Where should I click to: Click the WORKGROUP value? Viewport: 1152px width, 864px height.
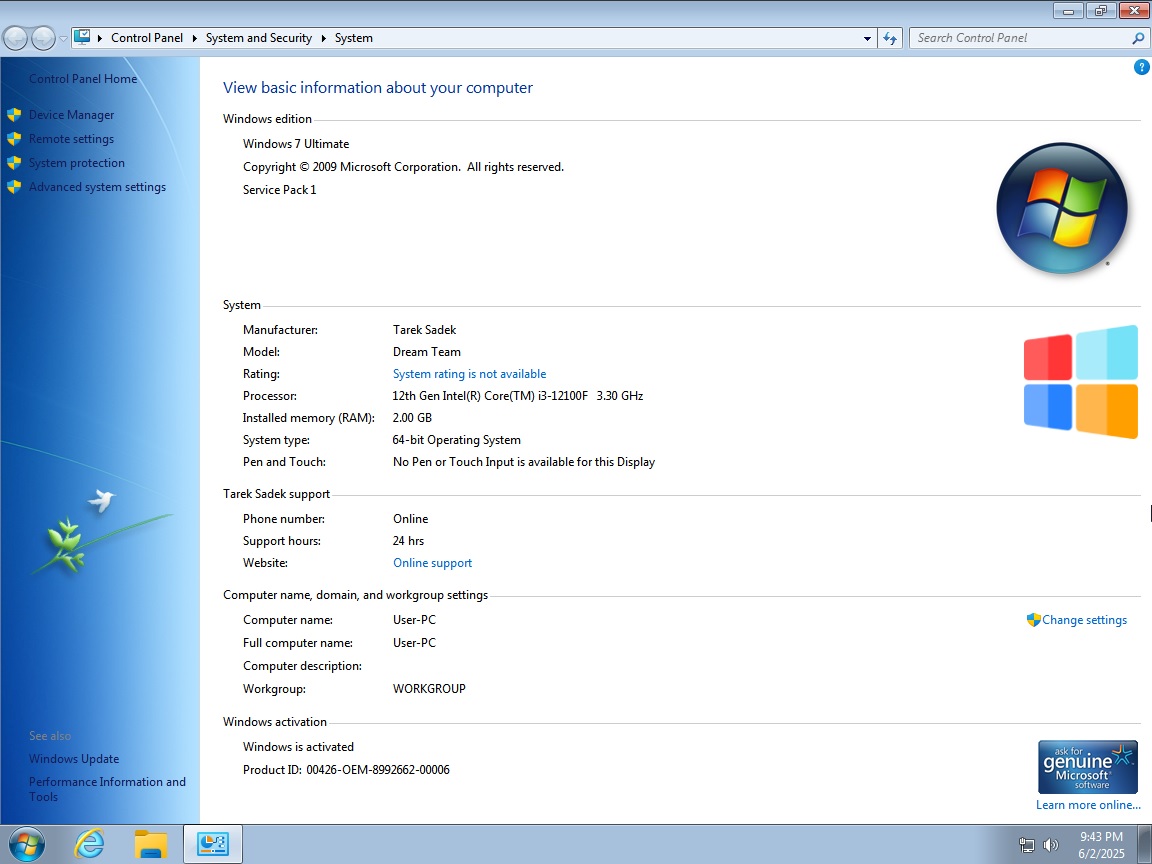coord(429,689)
